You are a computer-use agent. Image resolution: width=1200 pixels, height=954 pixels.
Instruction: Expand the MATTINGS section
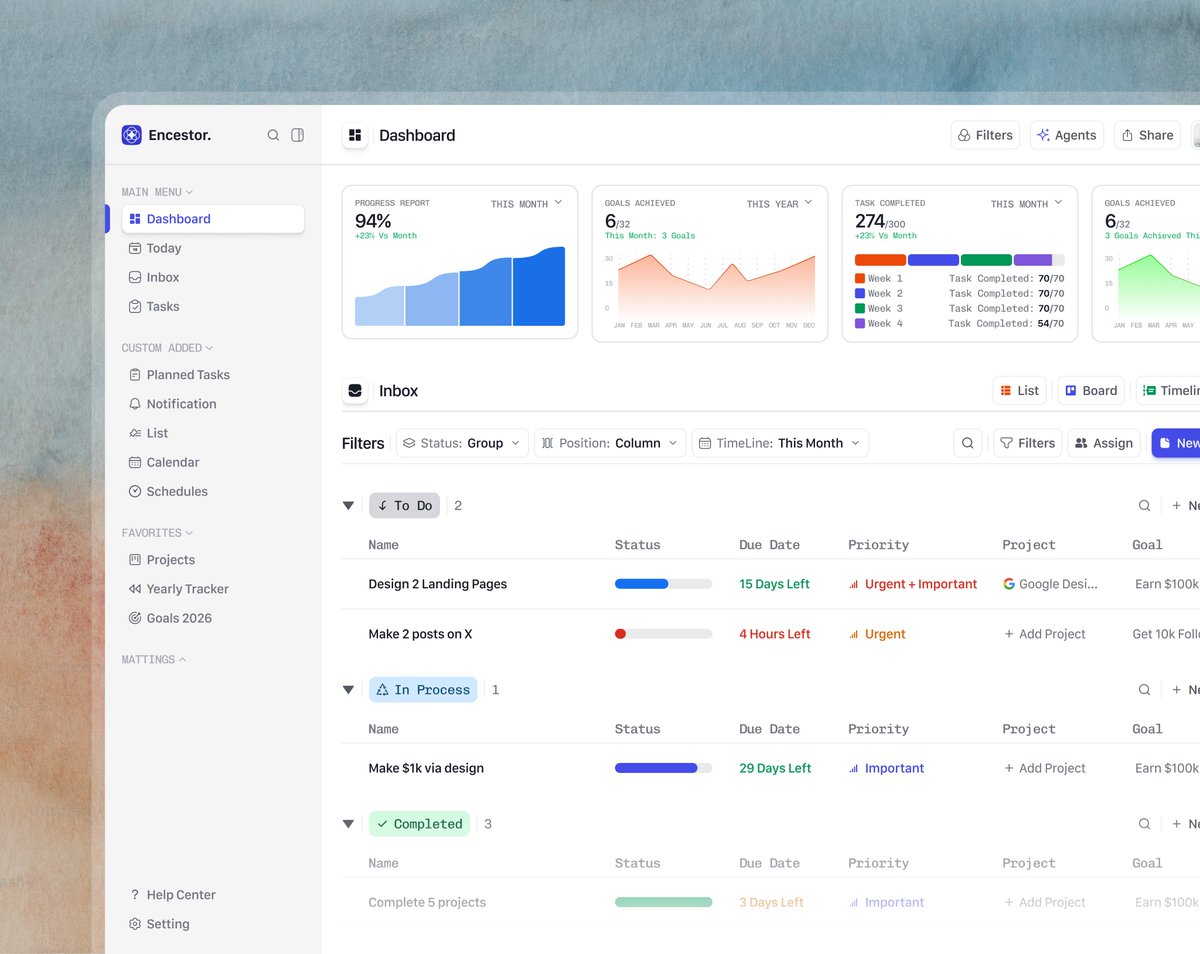(x=154, y=660)
